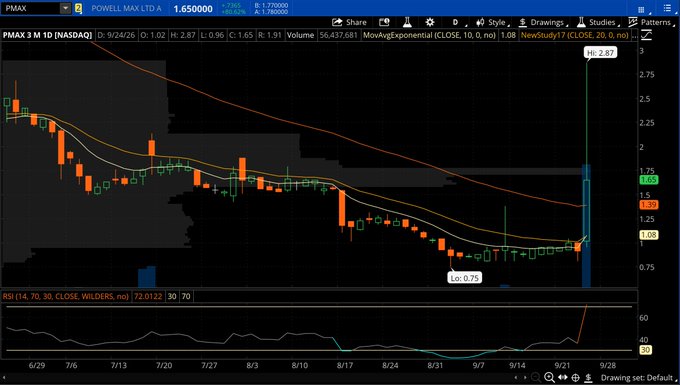Open the Style dropdown menu
Viewport: 680px width, 385px height.
[x=493, y=22]
